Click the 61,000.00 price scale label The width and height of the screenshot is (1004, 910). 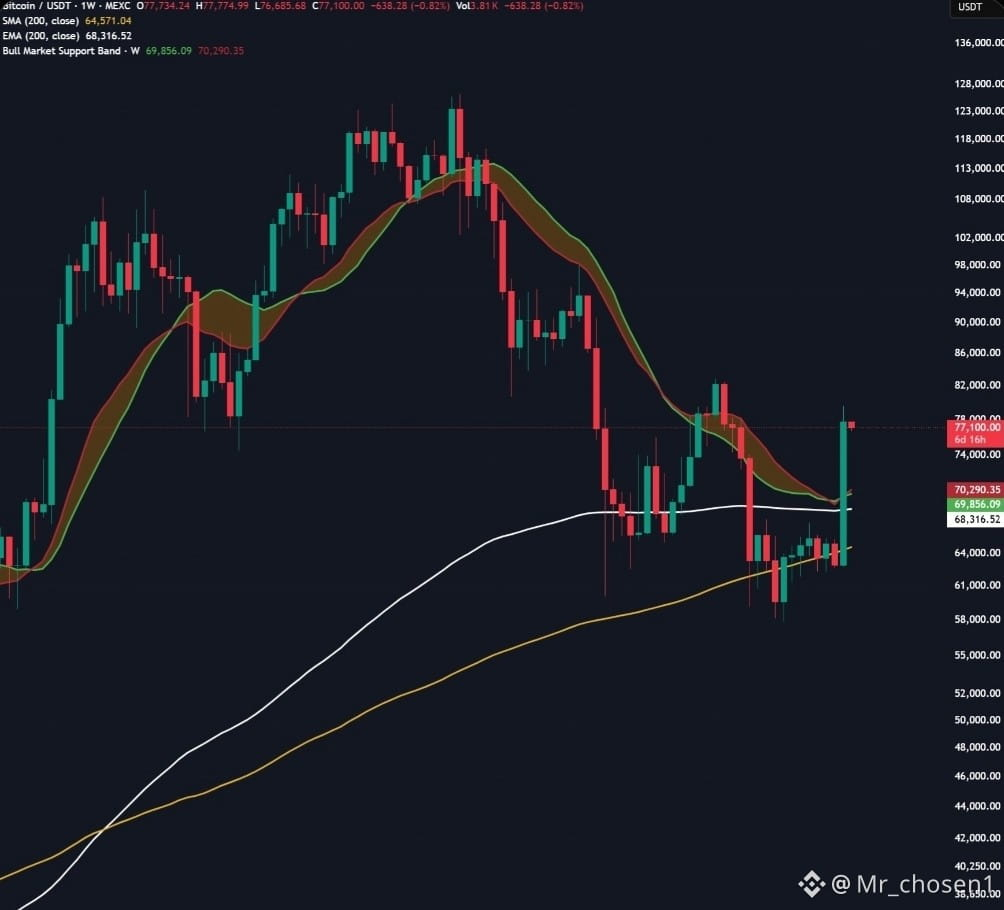click(x=978, y=585)
